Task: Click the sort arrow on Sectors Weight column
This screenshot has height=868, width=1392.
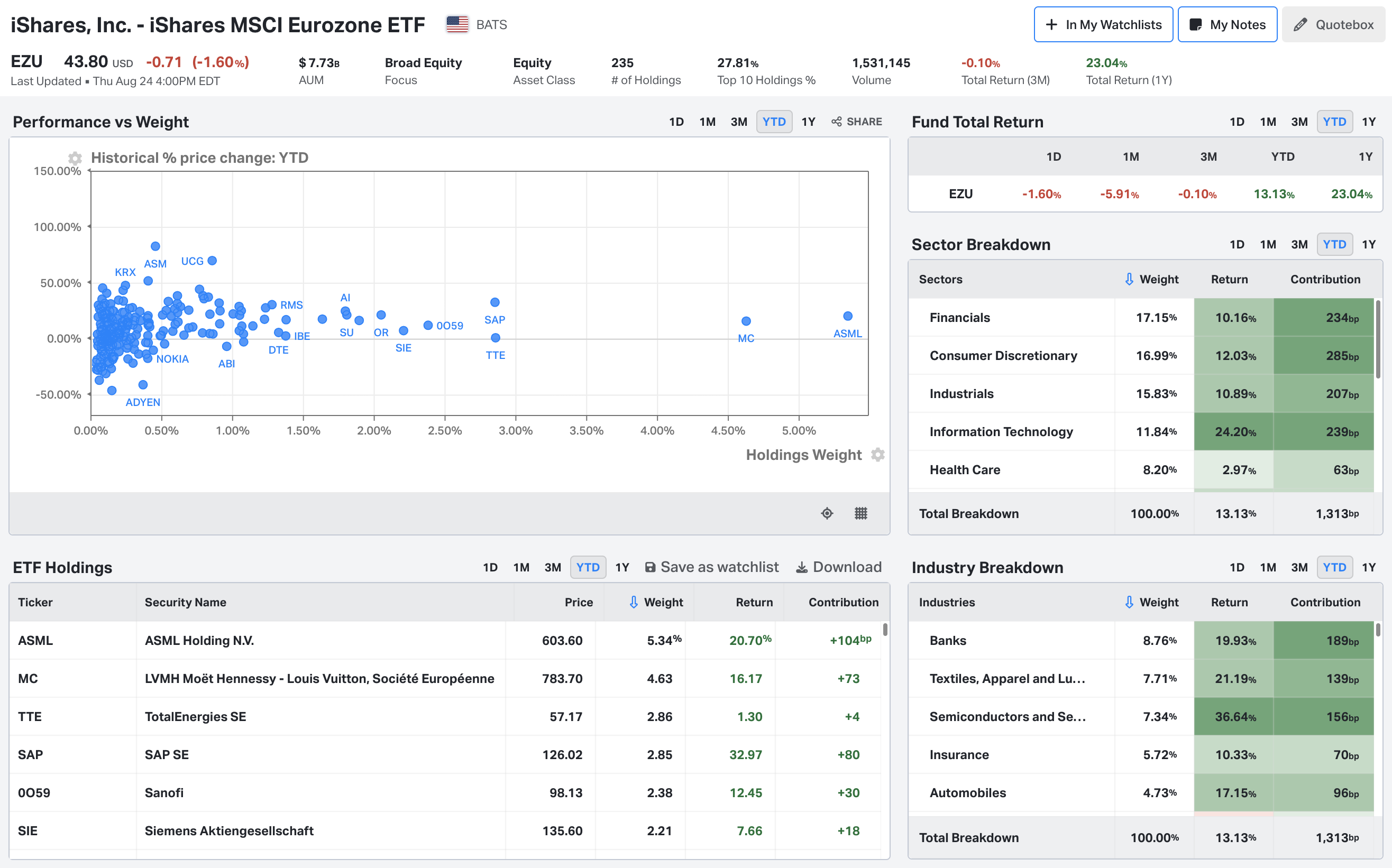Action: [x=1129, y=280]
